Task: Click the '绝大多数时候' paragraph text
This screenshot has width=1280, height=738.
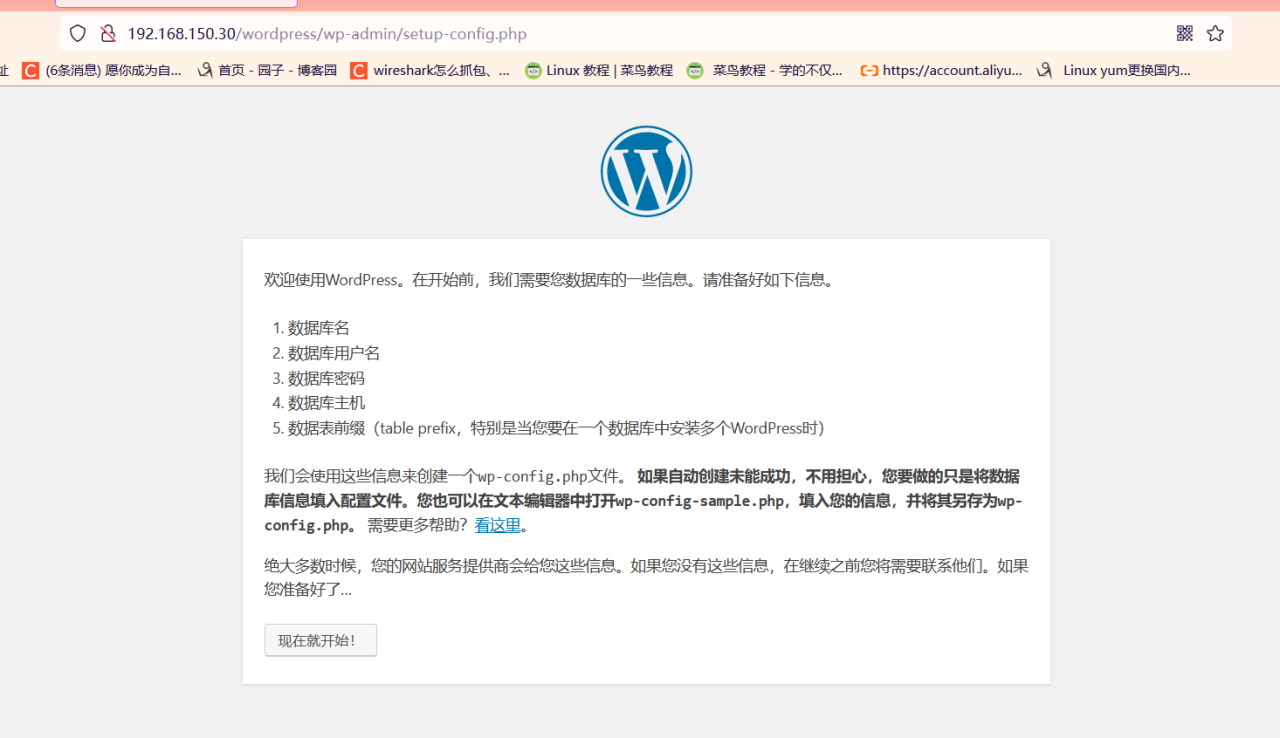Action: click(x=646, y=578)
